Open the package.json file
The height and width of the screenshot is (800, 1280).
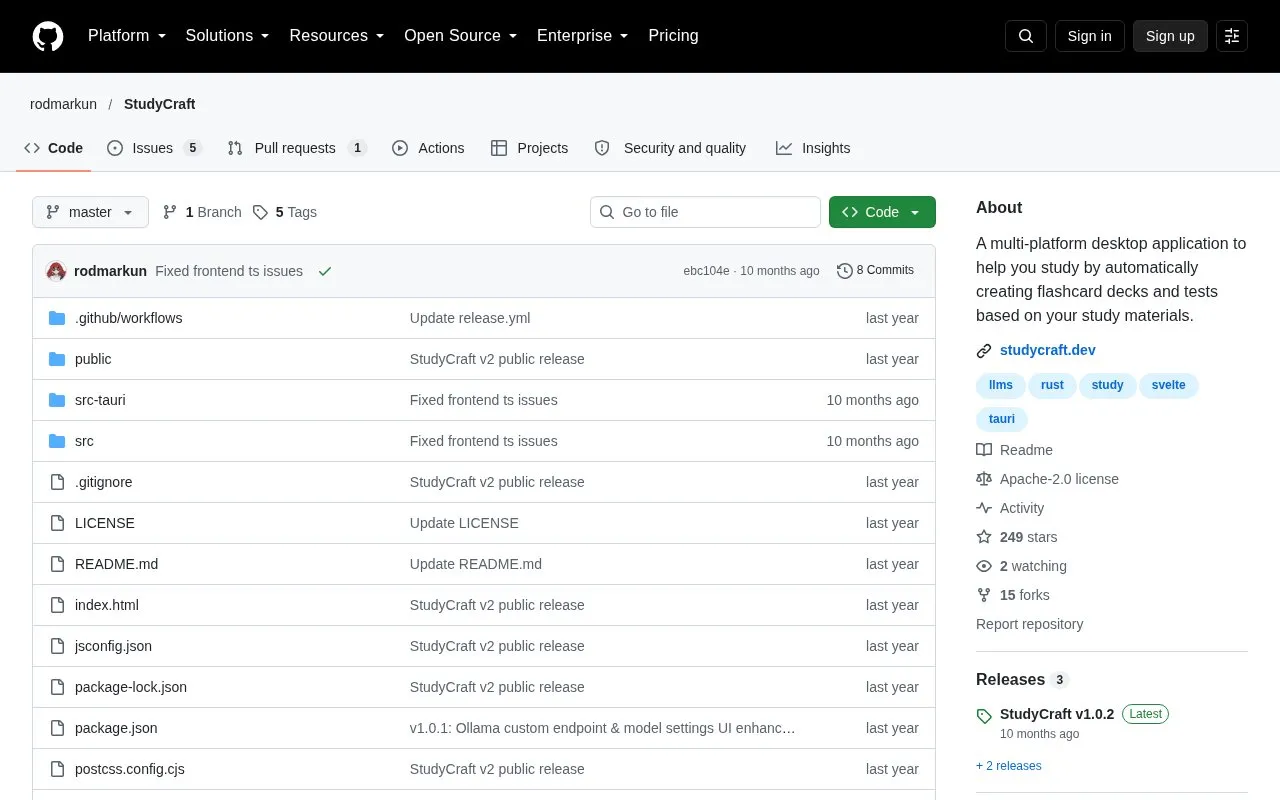click(116, 728)
